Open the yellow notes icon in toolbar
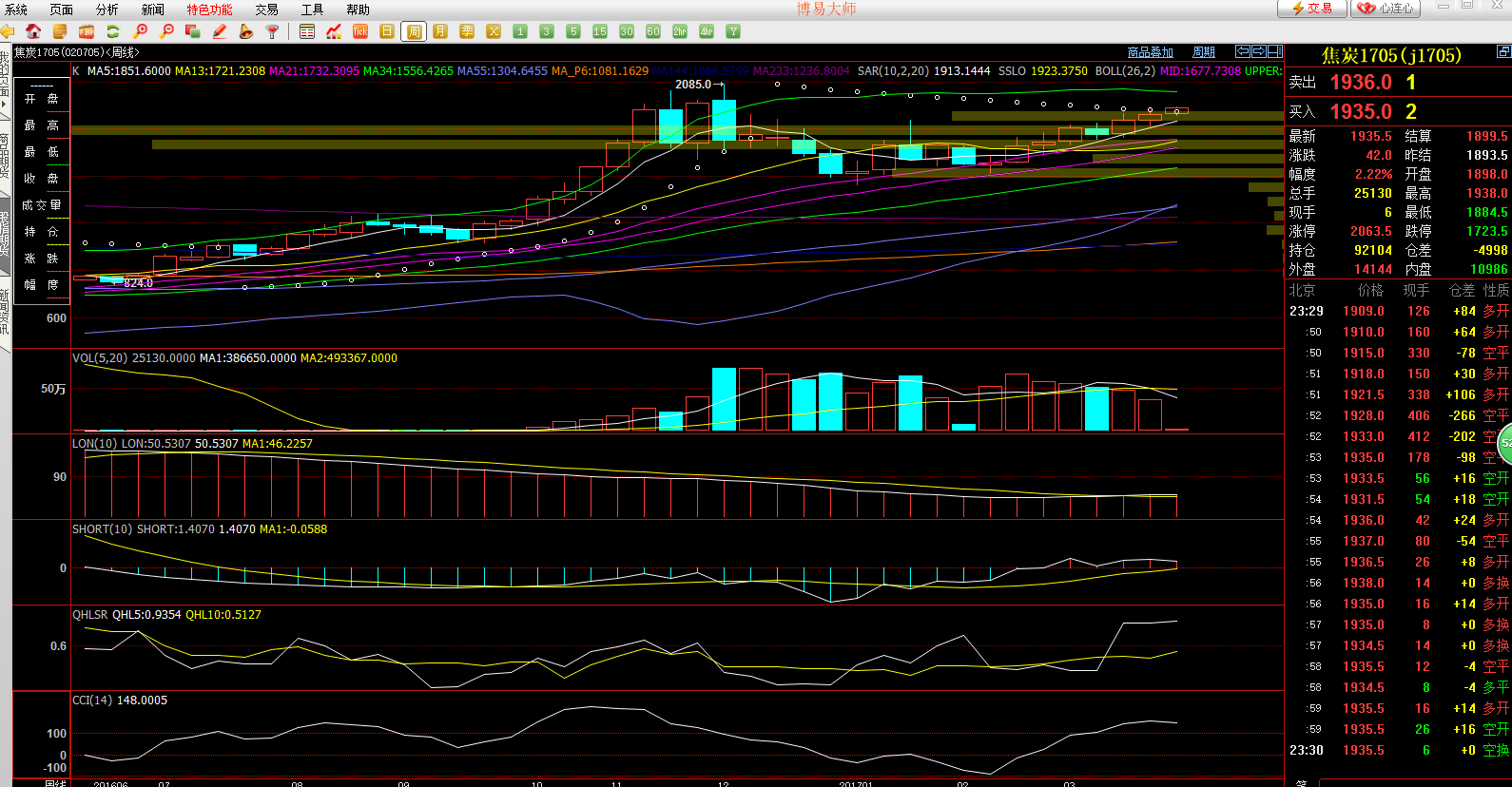The image size is (1512, 787). (60, 31)
